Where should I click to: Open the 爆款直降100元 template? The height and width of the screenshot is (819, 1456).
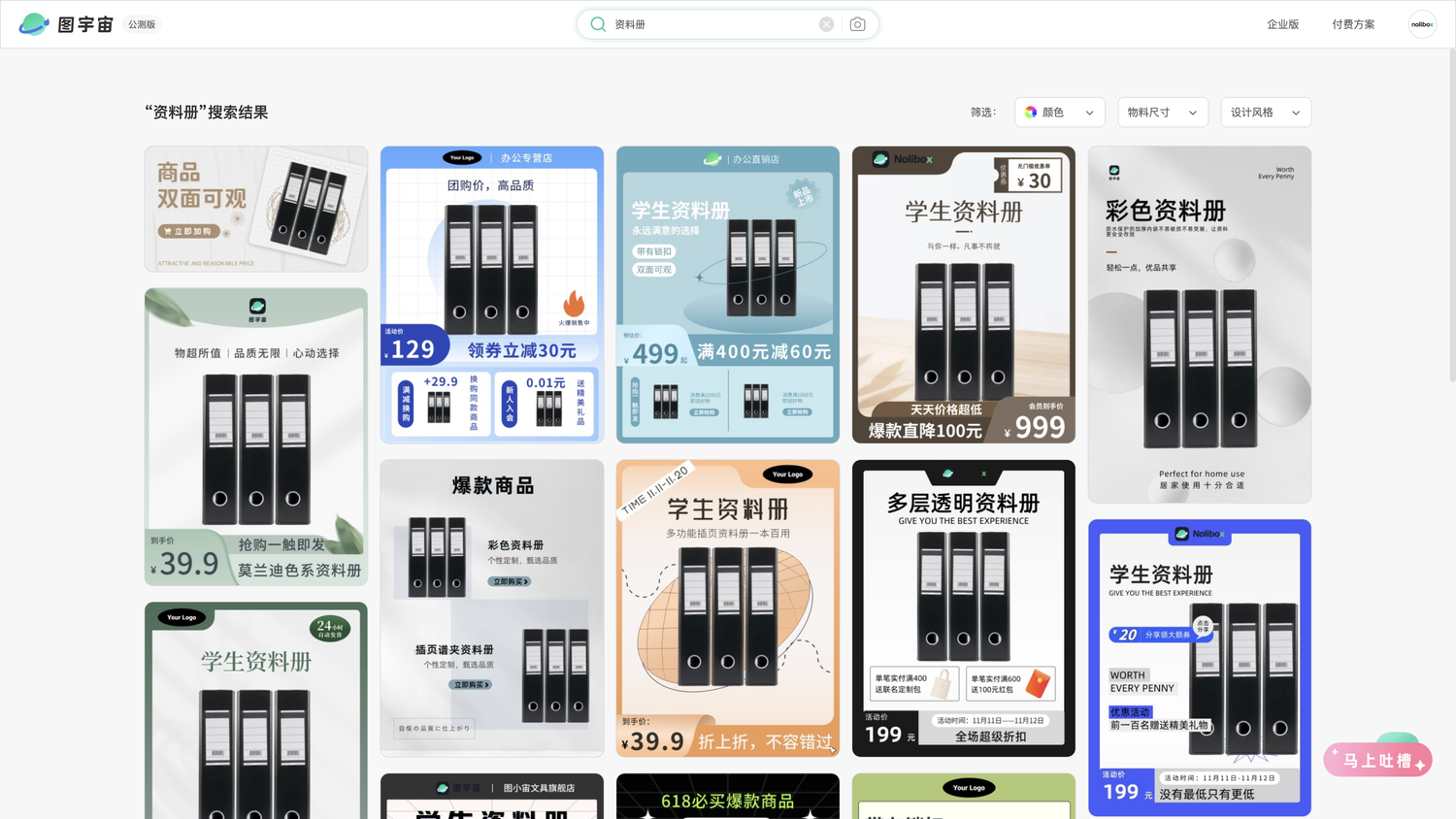click(964, 295)
